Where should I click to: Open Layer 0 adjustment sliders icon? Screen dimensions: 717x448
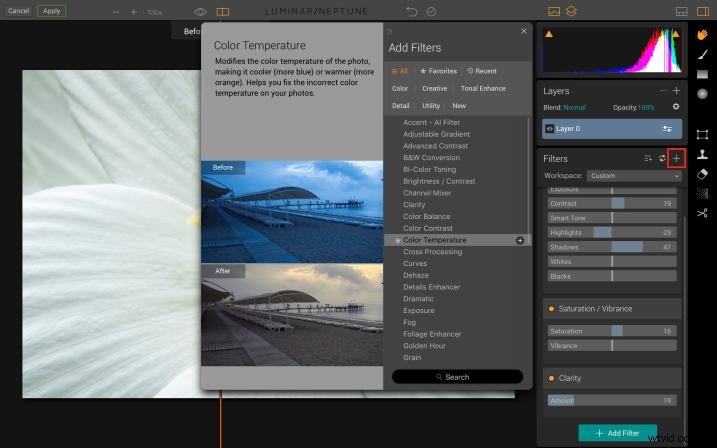coord(667,129)
